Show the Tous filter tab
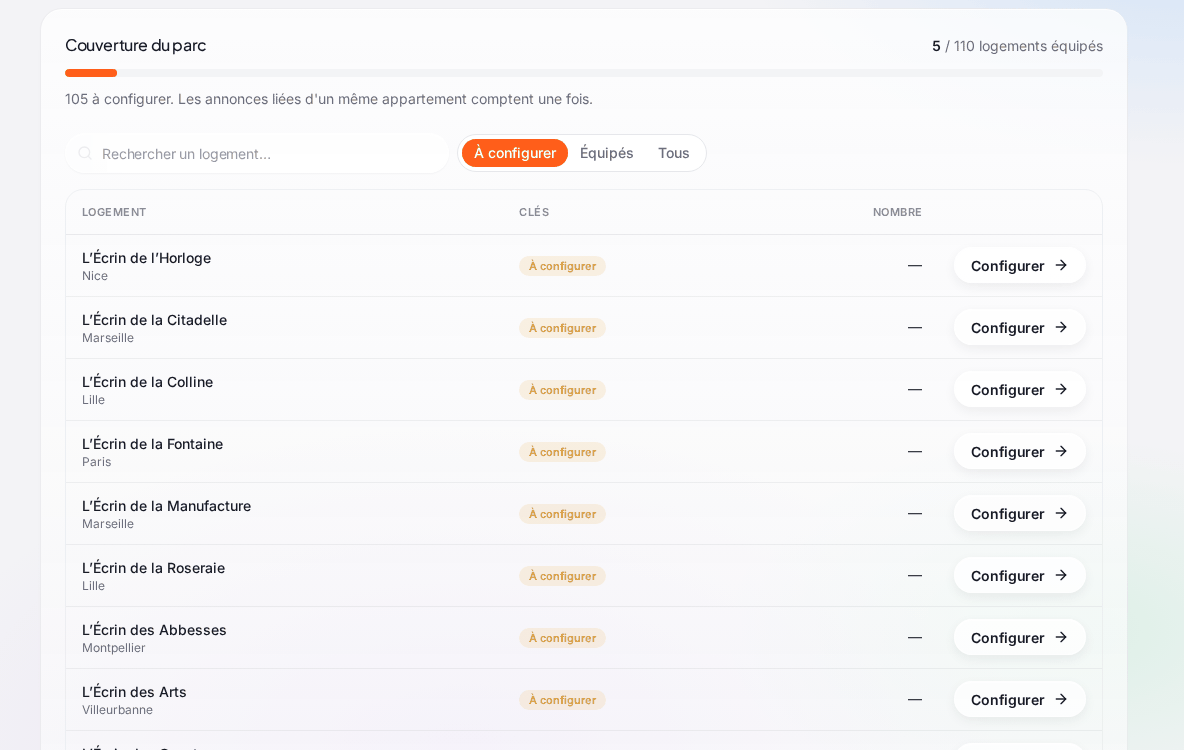 click(x=674, y=153)
